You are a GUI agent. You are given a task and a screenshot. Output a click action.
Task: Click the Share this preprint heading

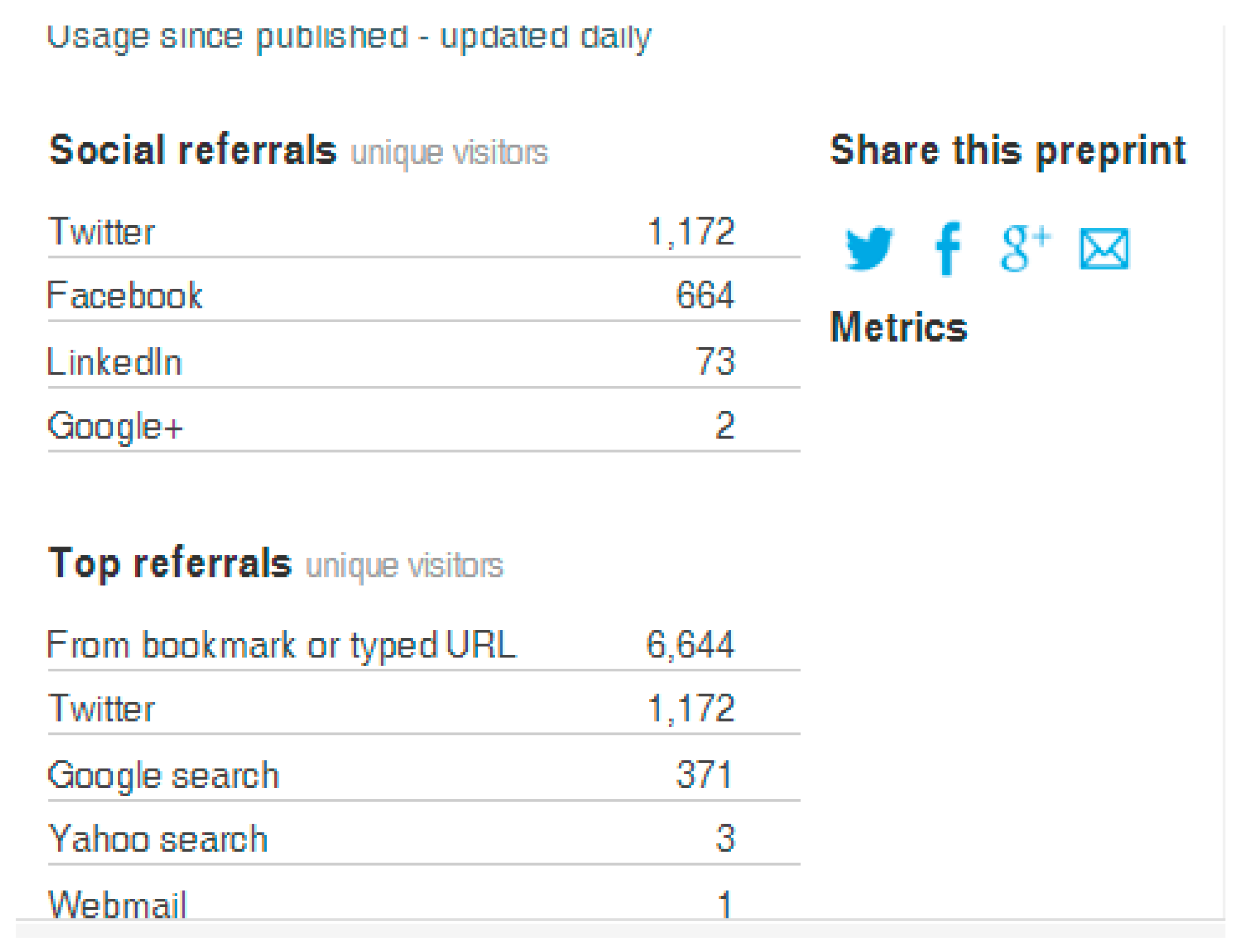(1007, 150)
